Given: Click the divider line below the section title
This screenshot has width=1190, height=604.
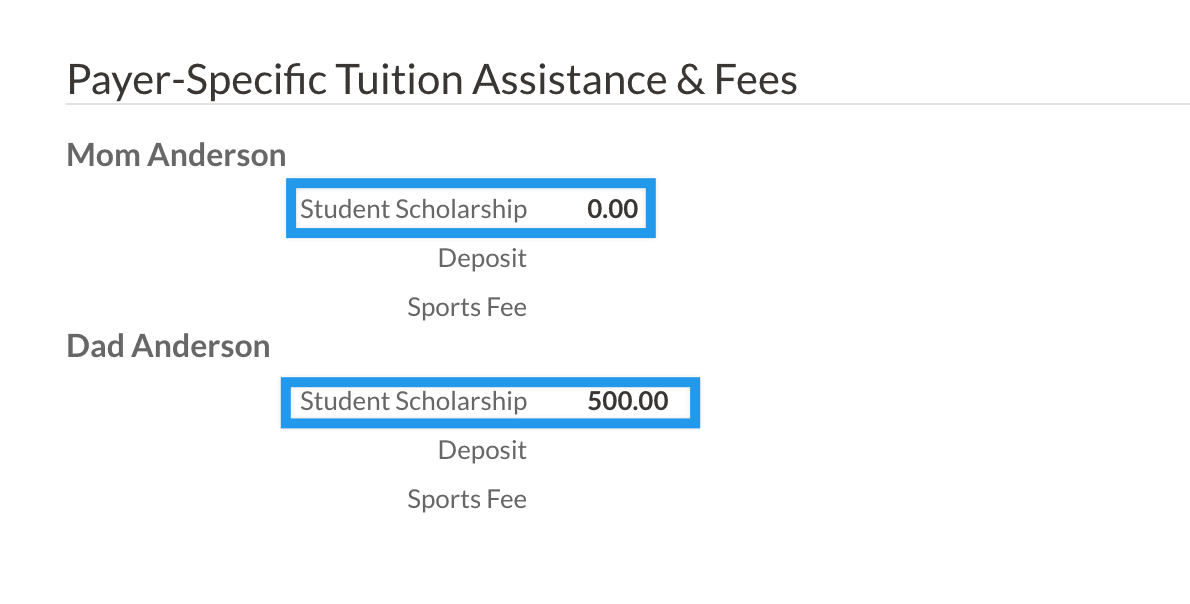Looking at the screenshot, I should point(628,103).
